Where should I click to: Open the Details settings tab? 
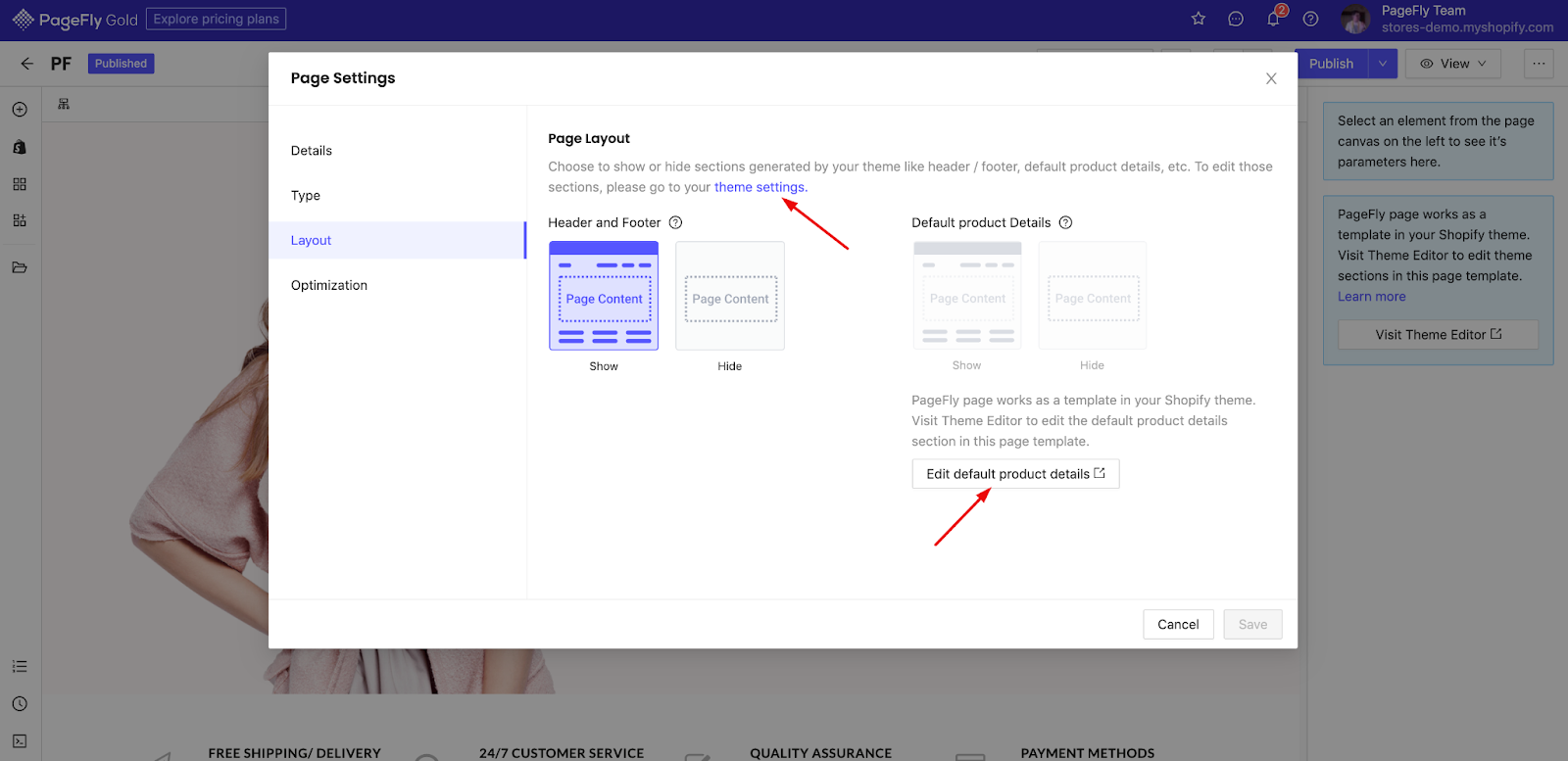pos(397,151)
